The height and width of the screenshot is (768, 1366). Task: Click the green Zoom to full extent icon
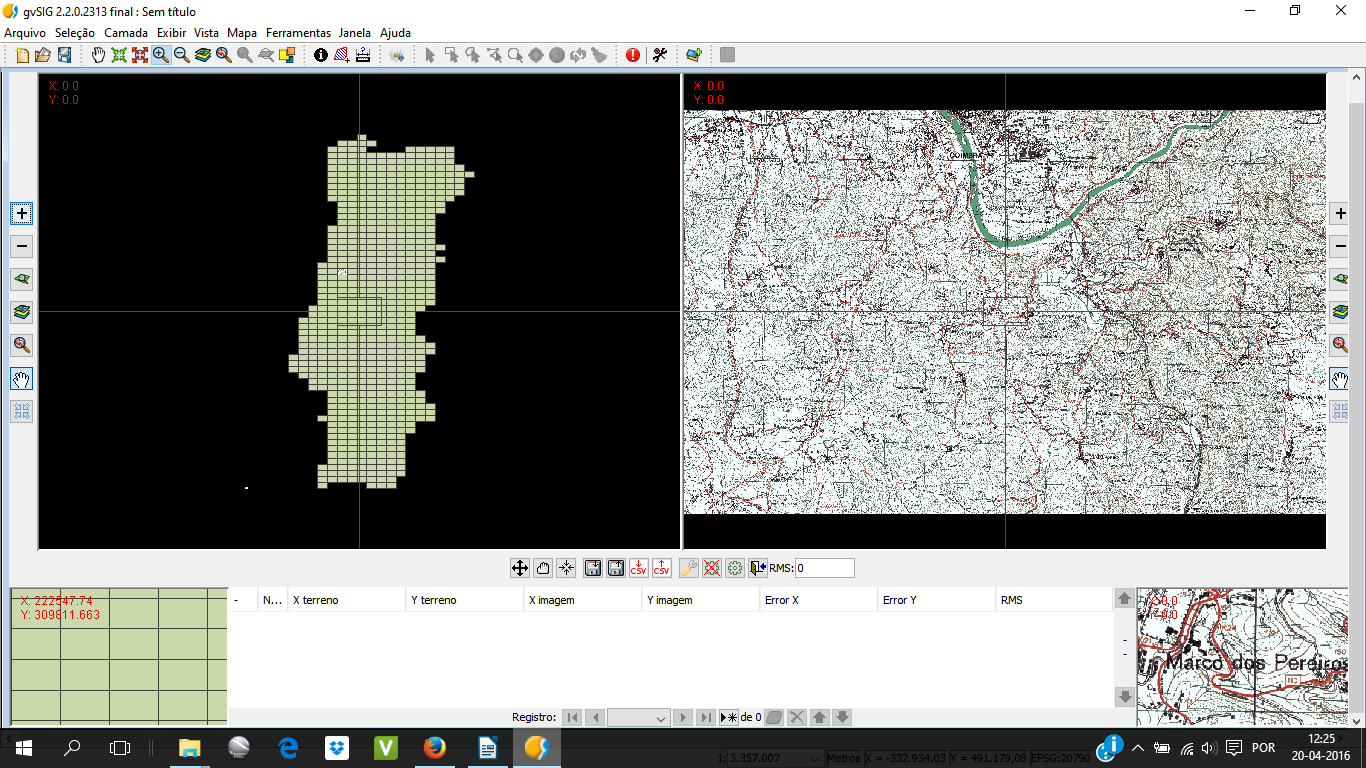119,55
